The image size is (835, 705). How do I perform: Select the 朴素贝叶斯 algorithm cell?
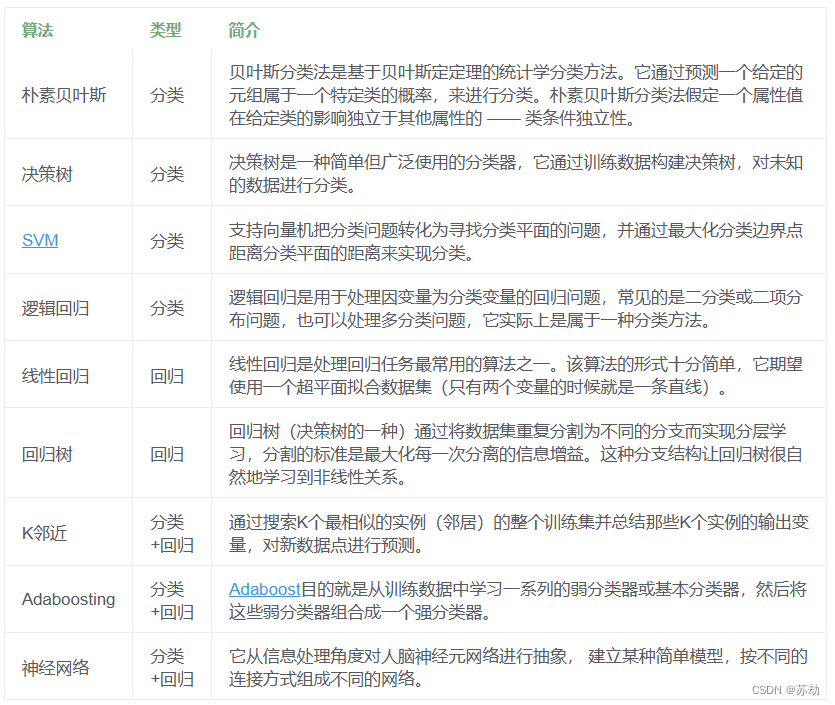click(64, 95)
